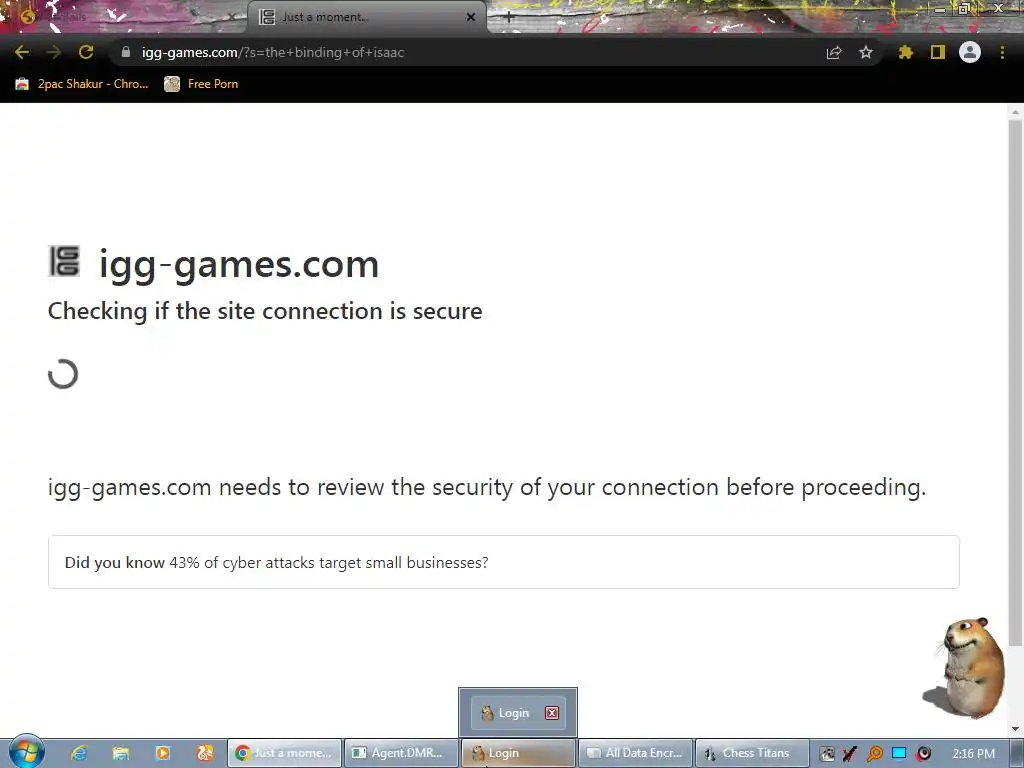This screenshot has height=768, width=1024.
Task: Click the scrollbar up arrow
Action: pyautogui.click(x=1014, y=112)
